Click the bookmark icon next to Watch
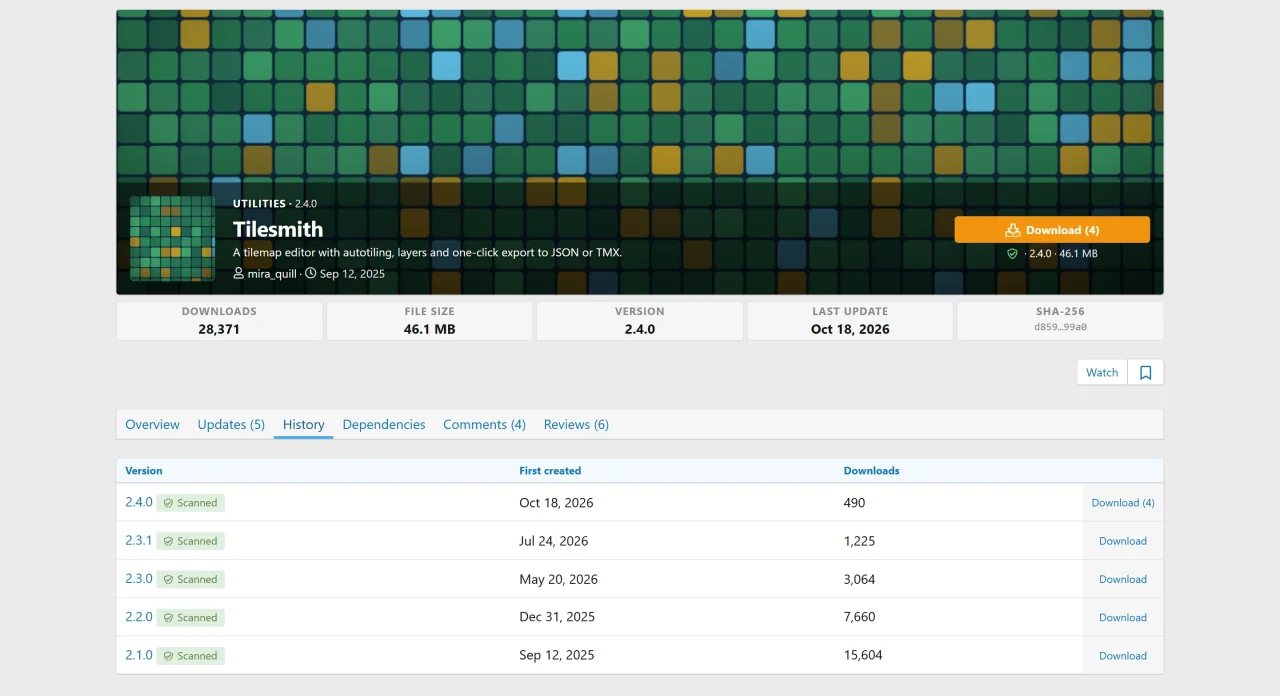The image size is (1280, 696). [x=1146, y=372]
